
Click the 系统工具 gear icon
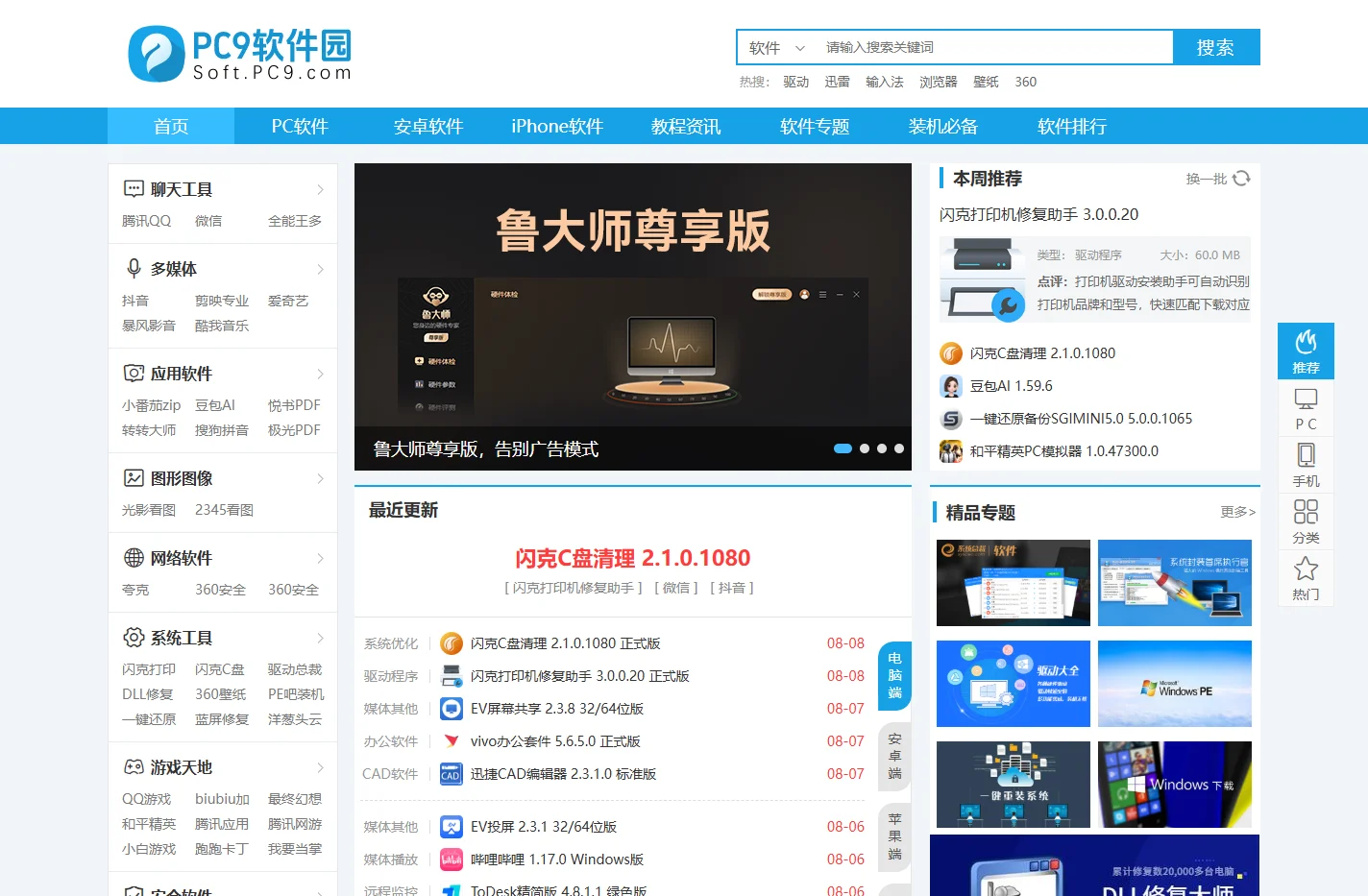[134, 637]
